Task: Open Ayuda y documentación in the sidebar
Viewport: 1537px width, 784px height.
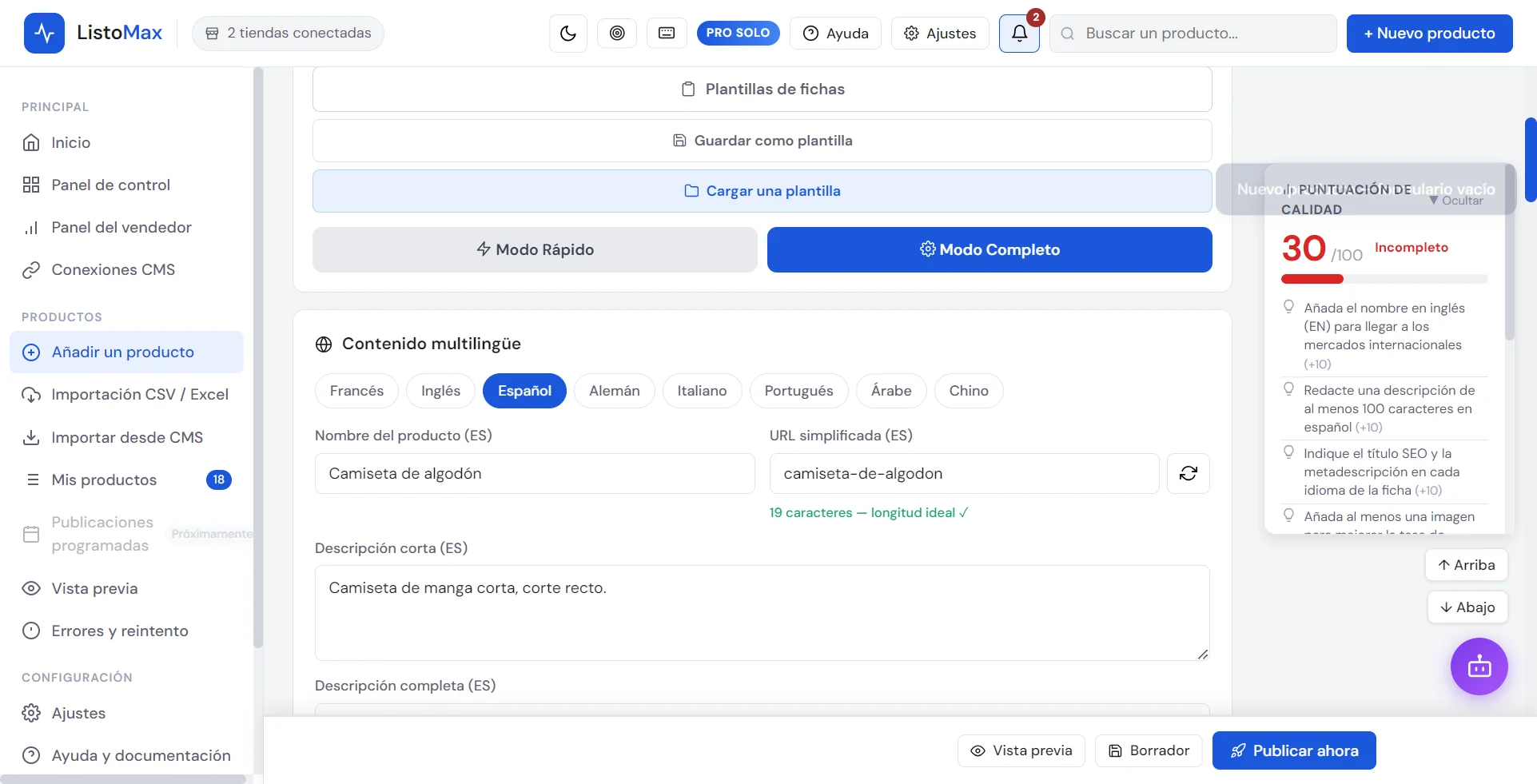Action: [128, 755]
